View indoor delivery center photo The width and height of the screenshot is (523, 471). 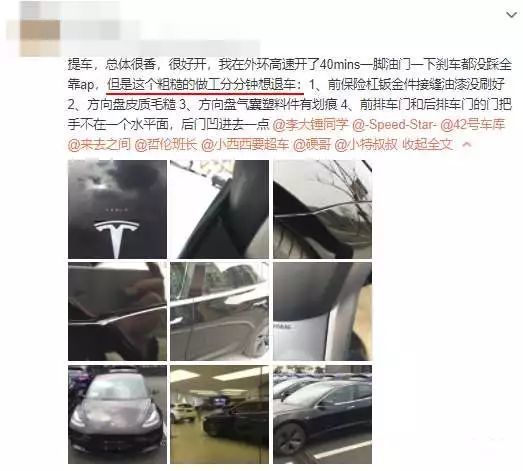click(x=219, y=414)
